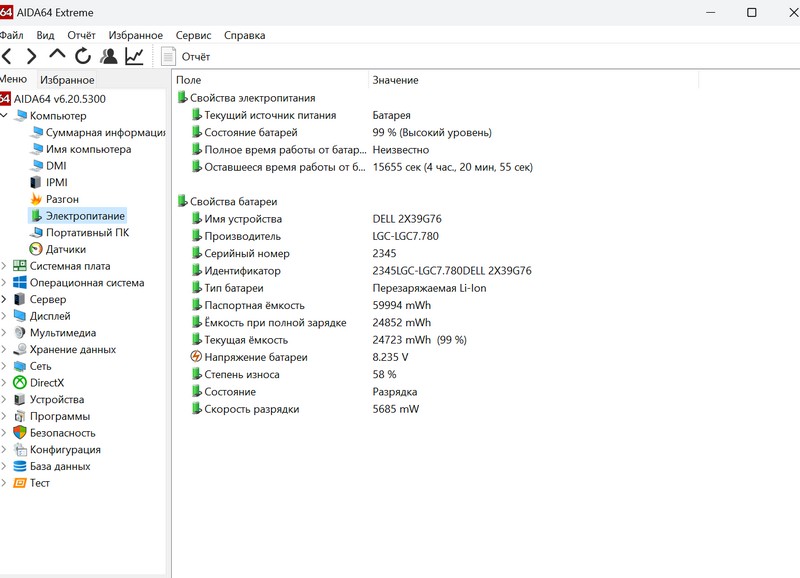Open the user profile silhouette icon in toolbar
This screenshot has height=578, width=800.
(108, 57)
